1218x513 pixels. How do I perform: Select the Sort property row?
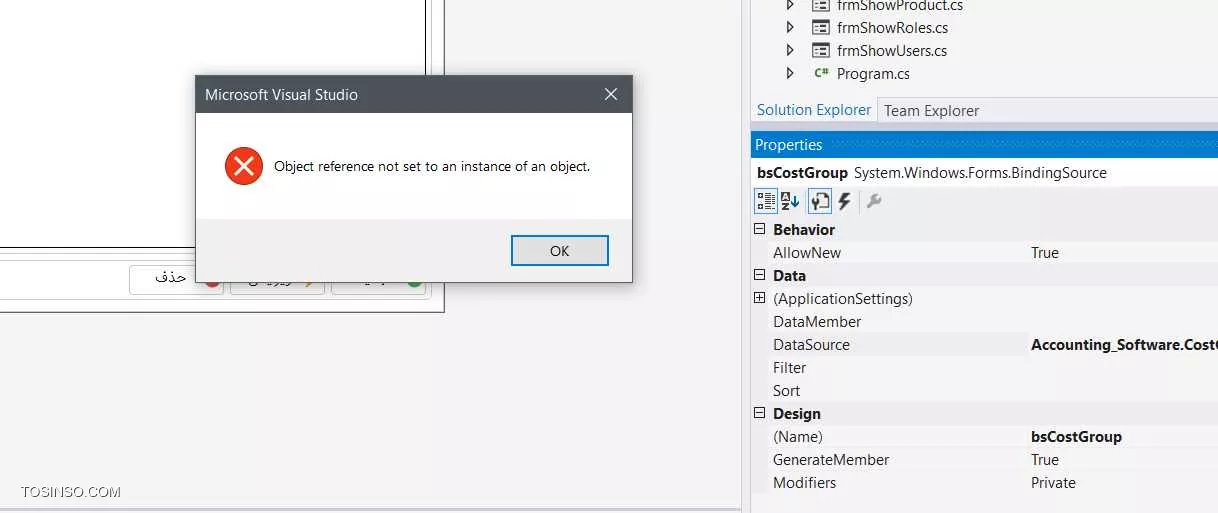985,391
